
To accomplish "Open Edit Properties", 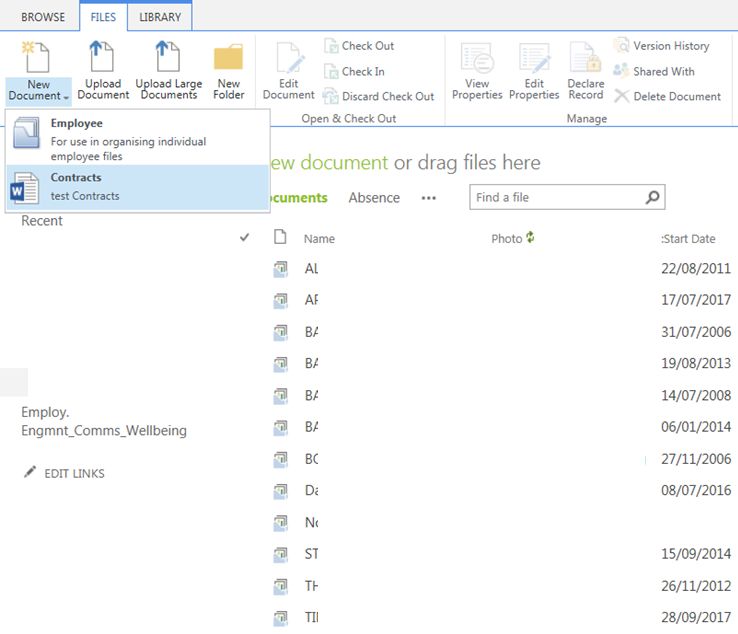I will click(534, 71).
